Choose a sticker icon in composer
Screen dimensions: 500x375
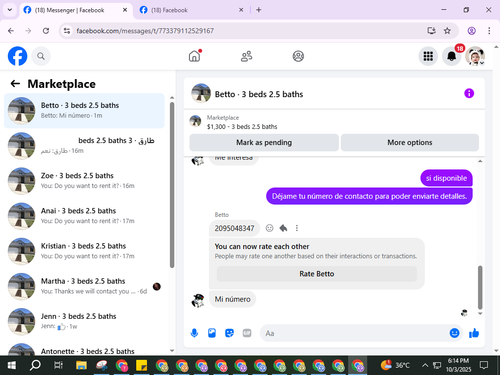point(229,333)
